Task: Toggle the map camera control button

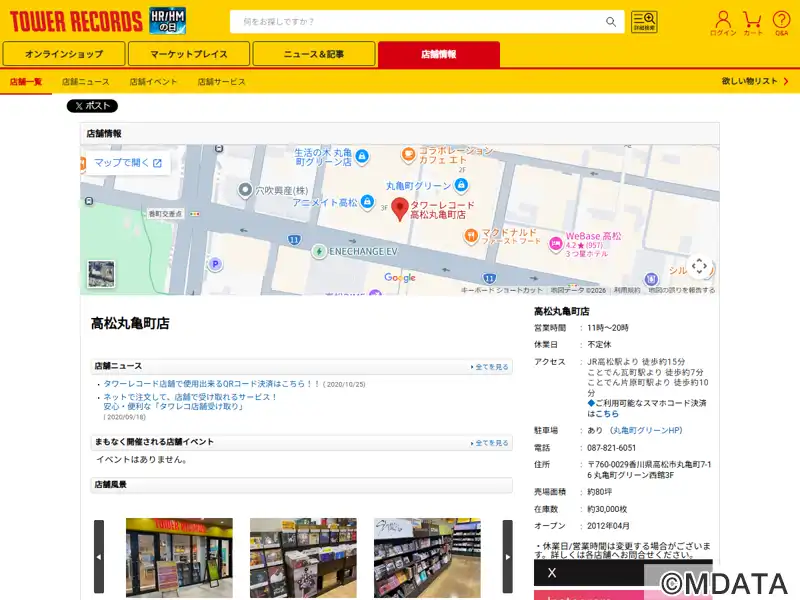Action: point(699,266)
